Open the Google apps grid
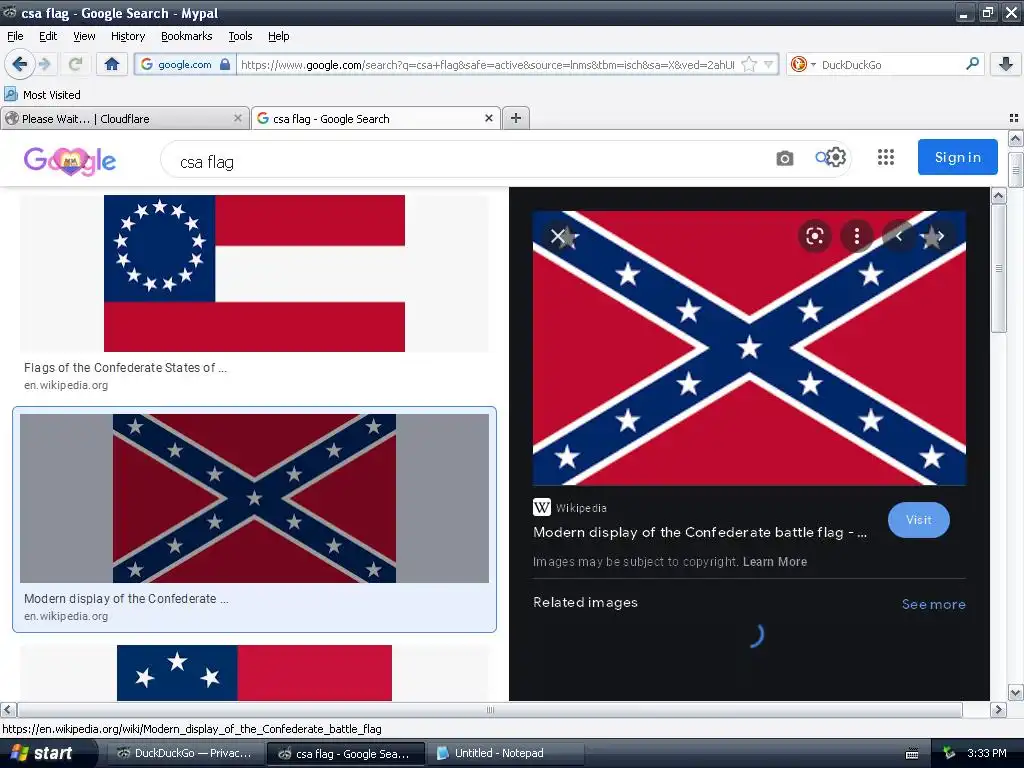This screenshot has height=768, width=1024. click(886, 157)
